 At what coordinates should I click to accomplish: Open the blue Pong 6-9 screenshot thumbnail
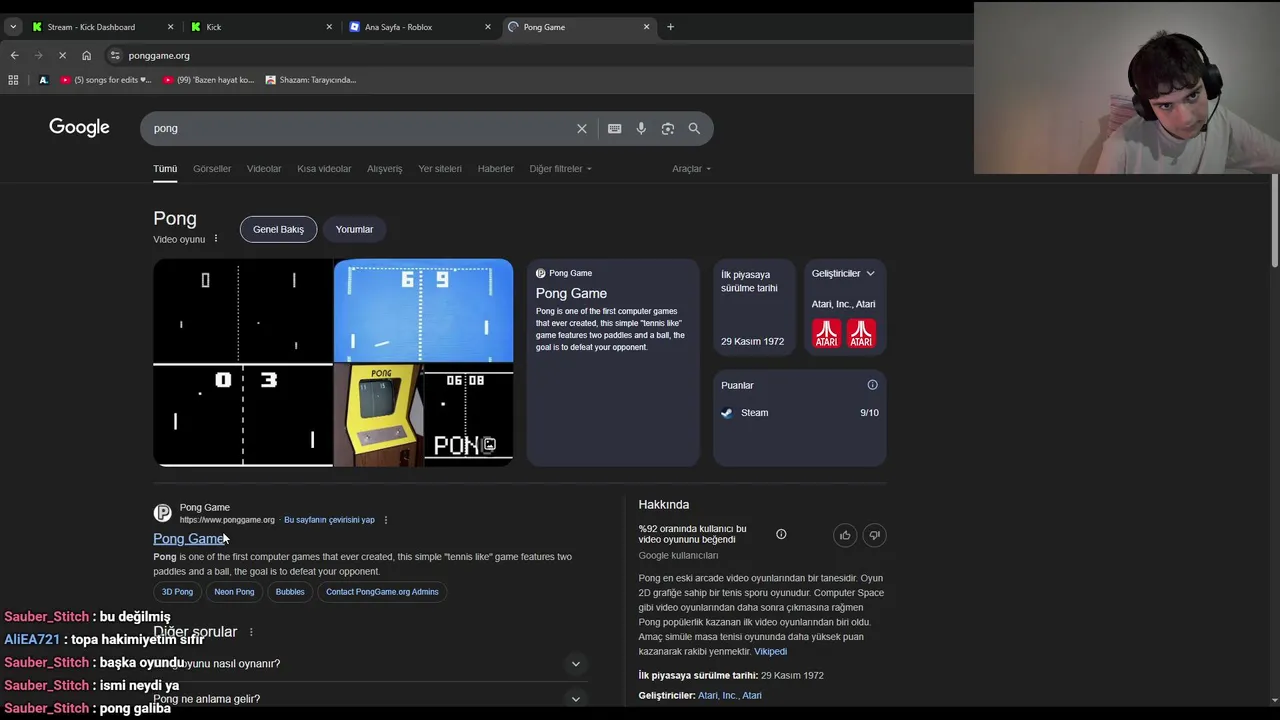point(423,311)
